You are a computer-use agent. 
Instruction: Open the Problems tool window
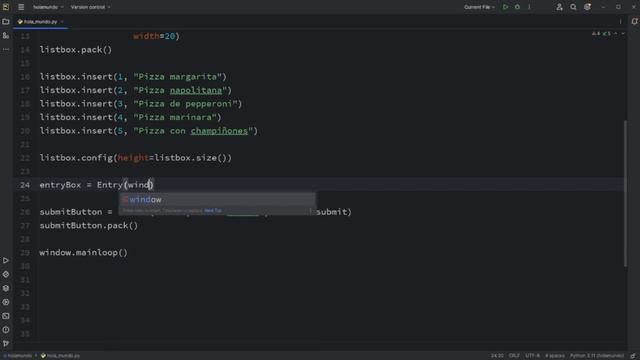(6, 330)
